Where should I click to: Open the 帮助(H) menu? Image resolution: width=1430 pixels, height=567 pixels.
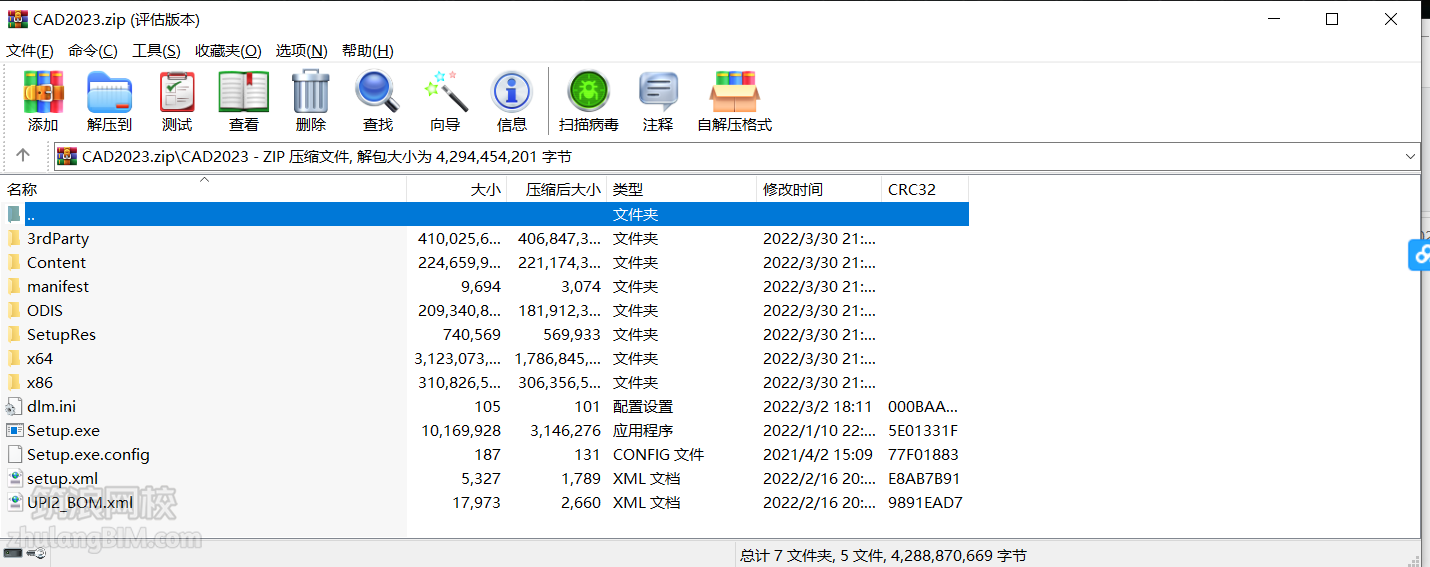(x=368, y=50)
